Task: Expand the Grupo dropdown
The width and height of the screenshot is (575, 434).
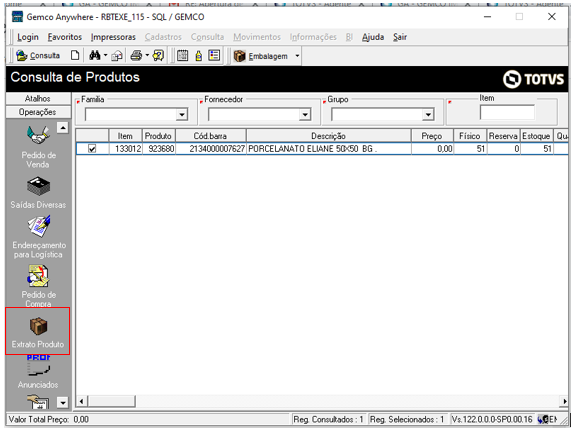Action: coord(428,115)
